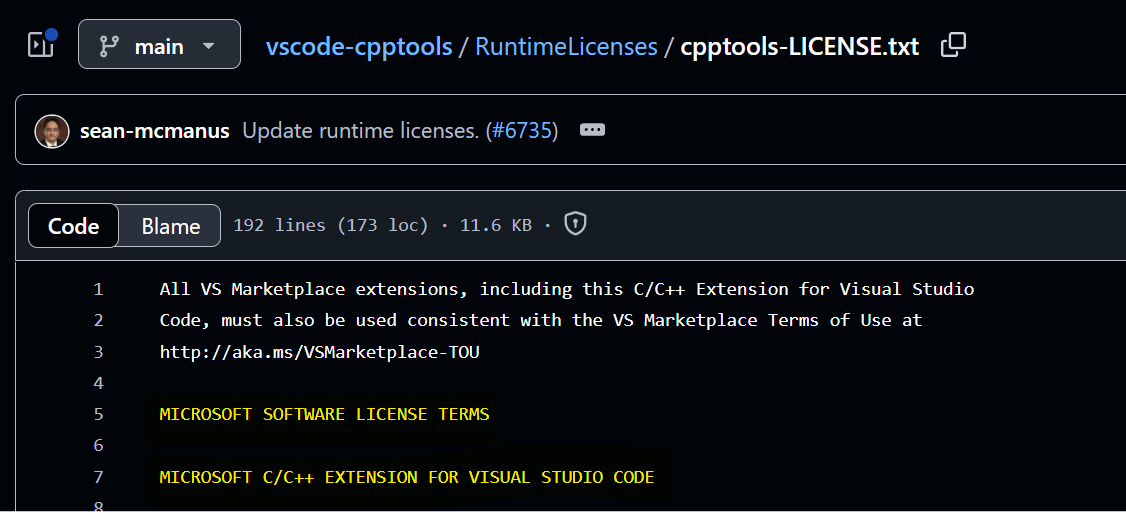Select line number 1
Image resolution: width=1126 pixels, height=512 pixels.
(98, 290)
